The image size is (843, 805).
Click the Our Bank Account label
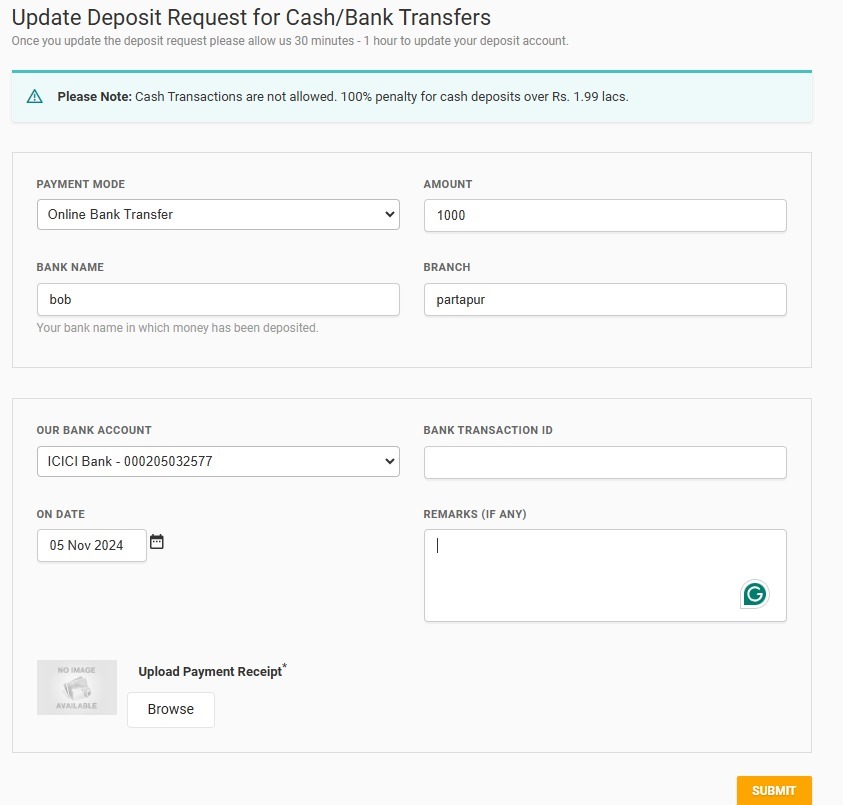click(x=94, y=430)
